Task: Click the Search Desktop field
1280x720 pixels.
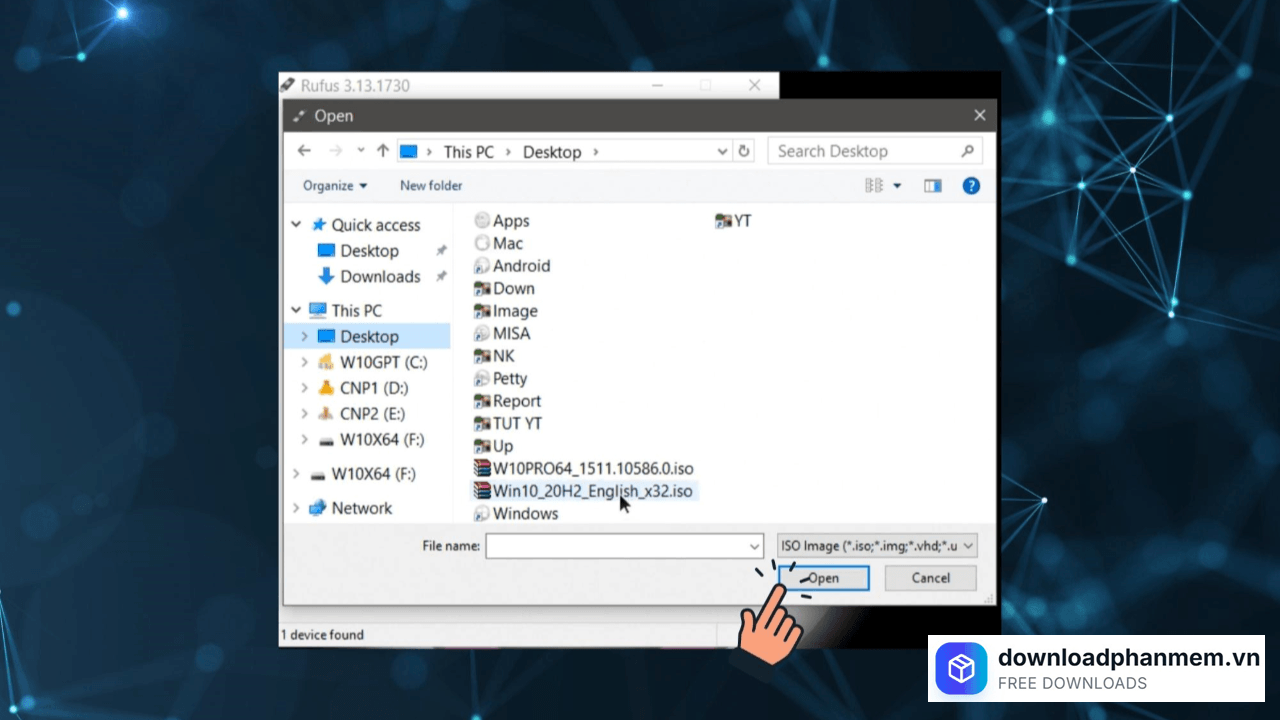Action: coord(875,151)
